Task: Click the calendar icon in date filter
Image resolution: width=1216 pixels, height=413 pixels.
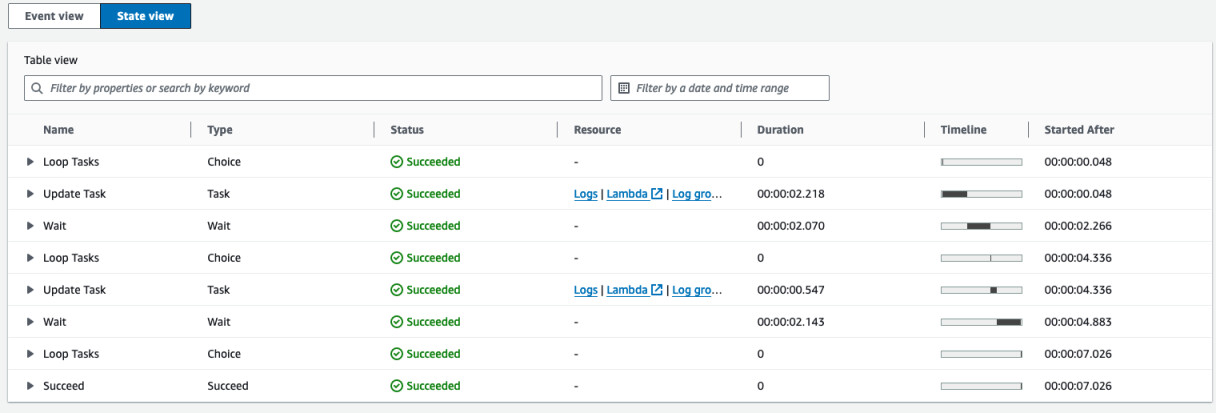Action: pos(624,88)
